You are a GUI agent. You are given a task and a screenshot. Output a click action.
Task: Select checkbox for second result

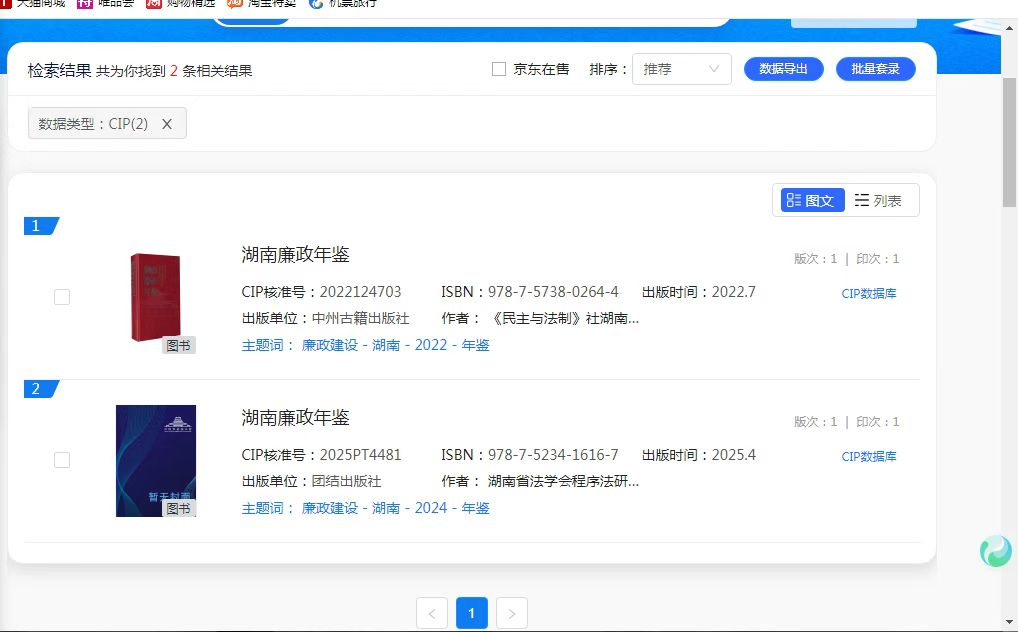click(x=62, y=460)
